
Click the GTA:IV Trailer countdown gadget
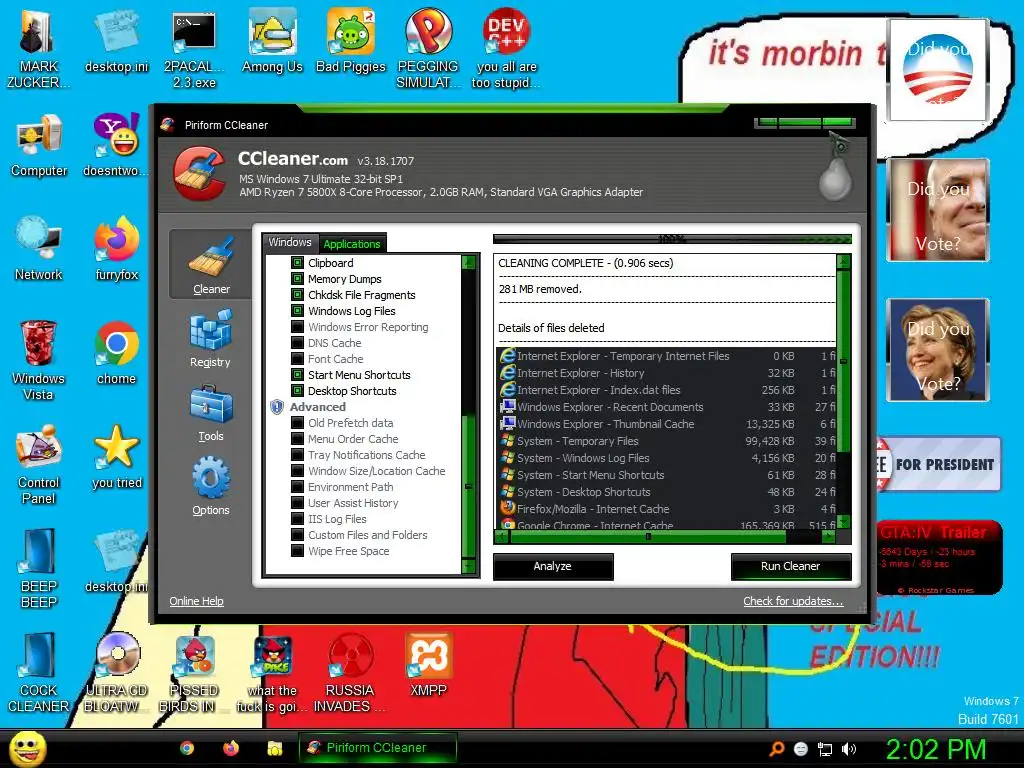(939, 557)
